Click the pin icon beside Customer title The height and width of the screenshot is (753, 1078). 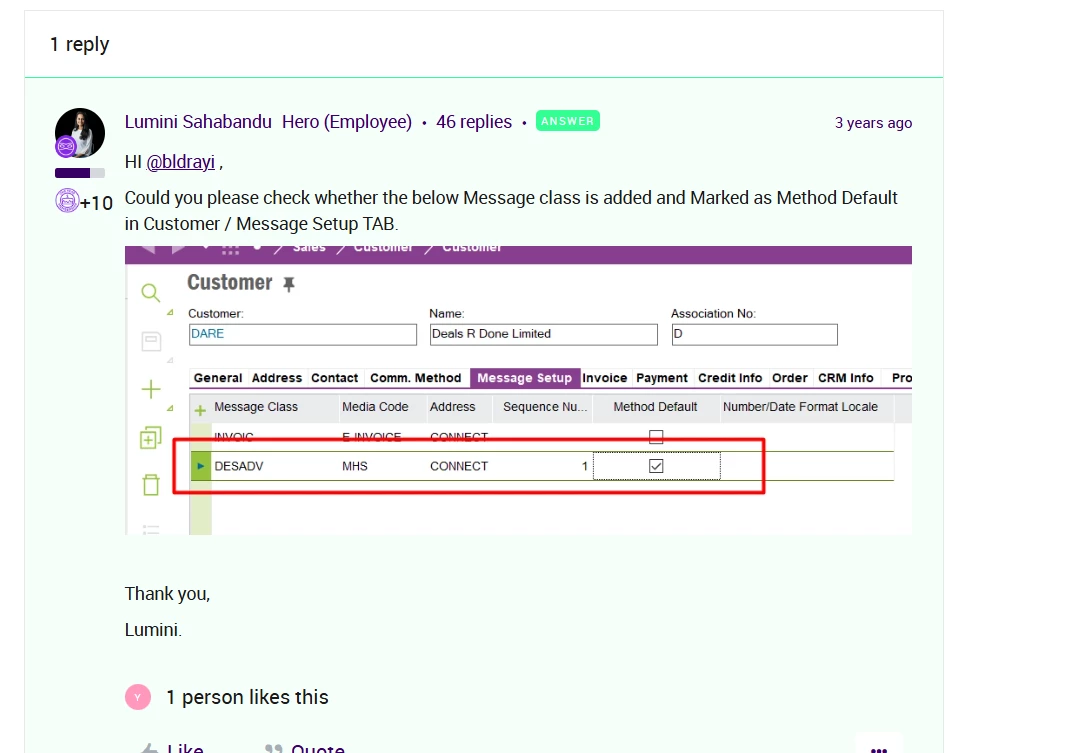(x=289, y=284)
